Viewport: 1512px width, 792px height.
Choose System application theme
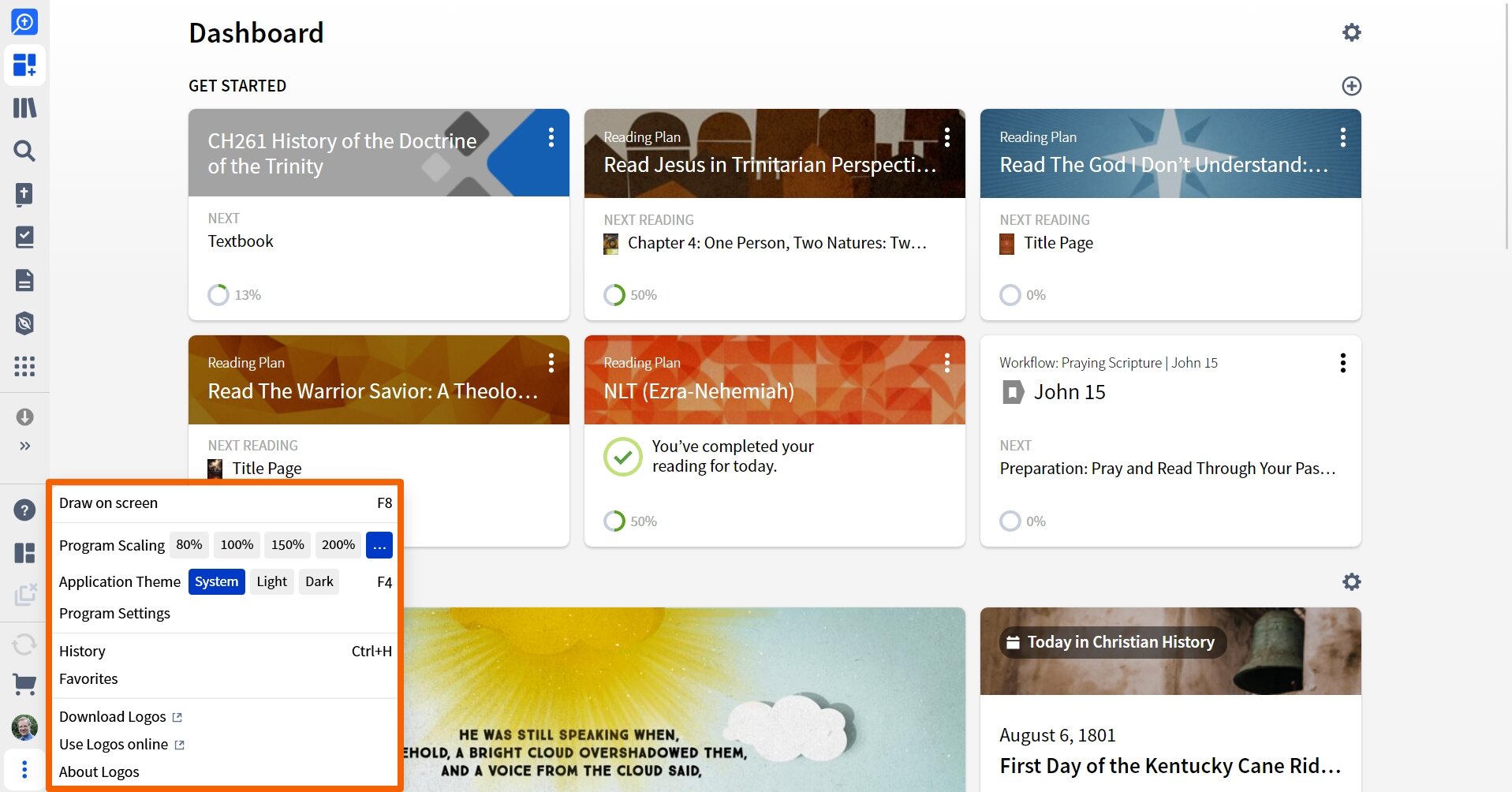[217, 582]
